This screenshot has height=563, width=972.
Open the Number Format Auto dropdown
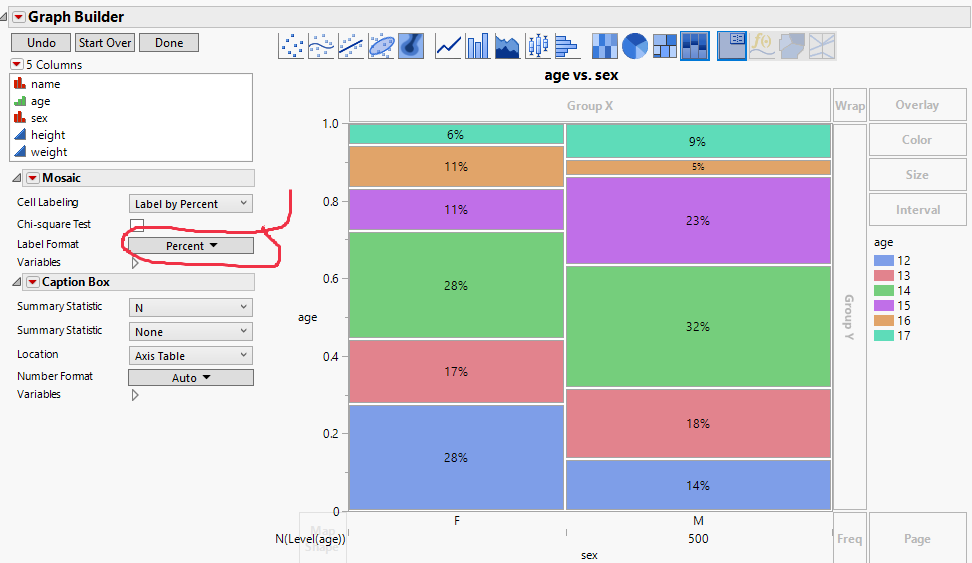(x=191, y=378)
